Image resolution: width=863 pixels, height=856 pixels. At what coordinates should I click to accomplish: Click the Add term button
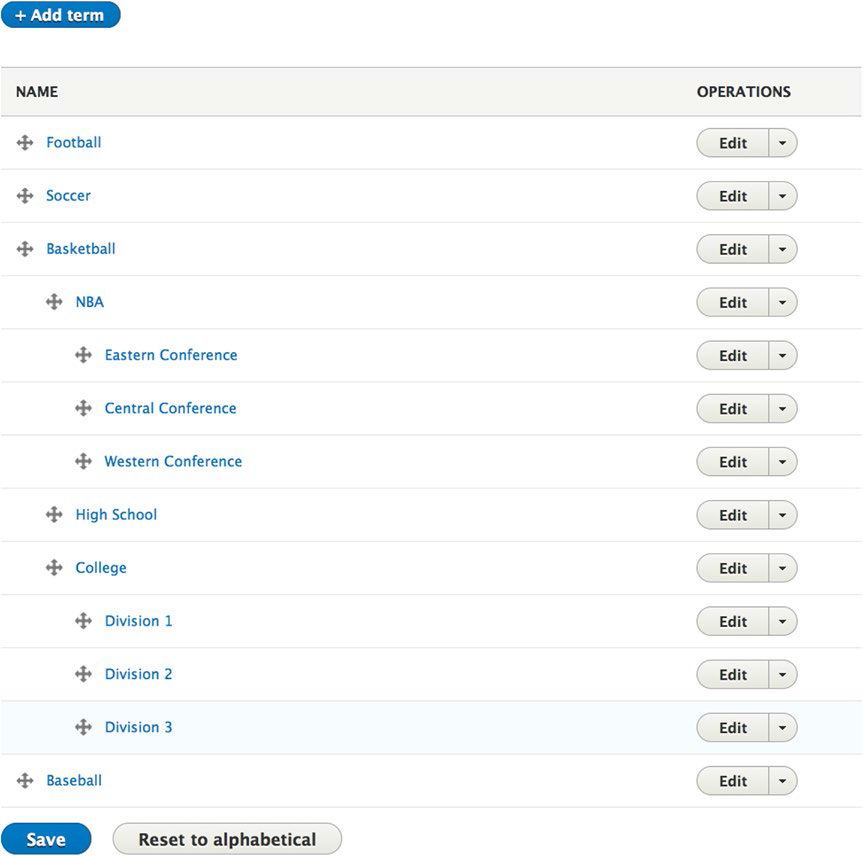[x=61, y=15]
